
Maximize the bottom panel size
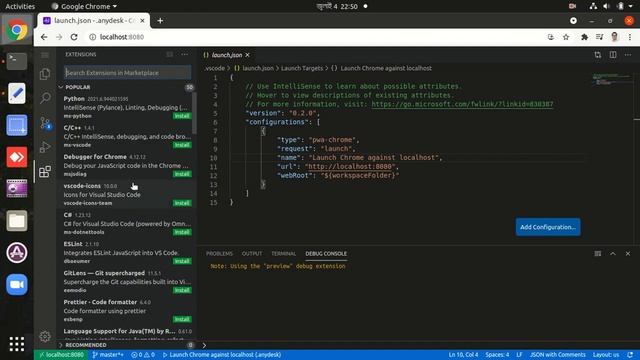point(613,253)
